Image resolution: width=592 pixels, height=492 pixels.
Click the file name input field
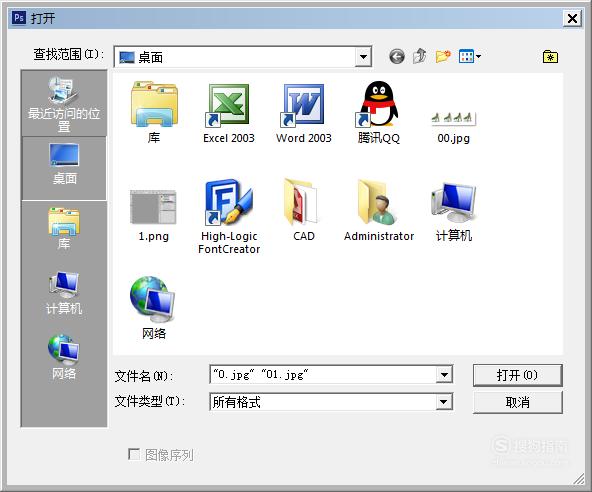tap(323, 375)
